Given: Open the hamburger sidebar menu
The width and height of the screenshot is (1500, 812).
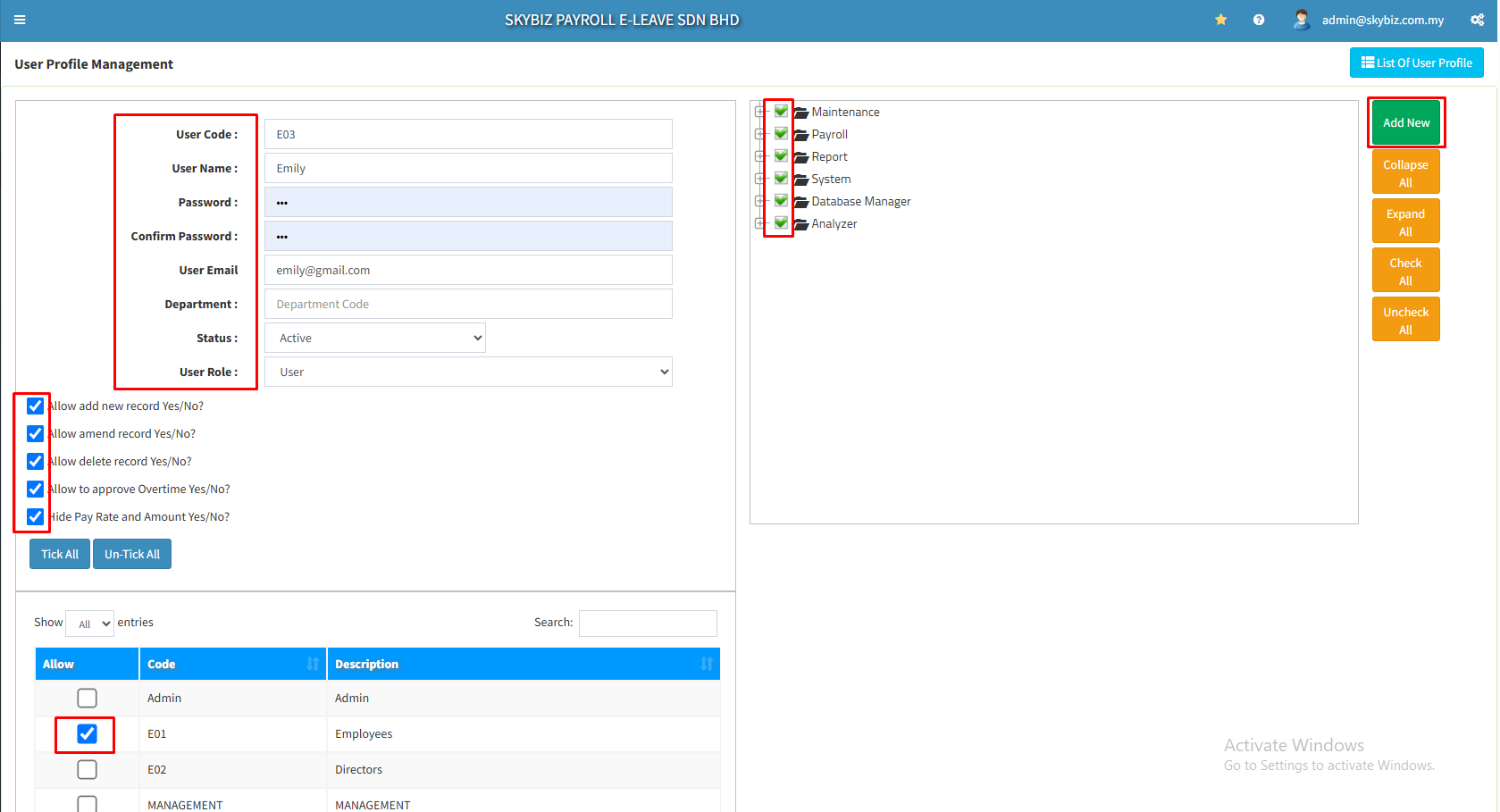Looking at the screenshot, I should 20,20.
